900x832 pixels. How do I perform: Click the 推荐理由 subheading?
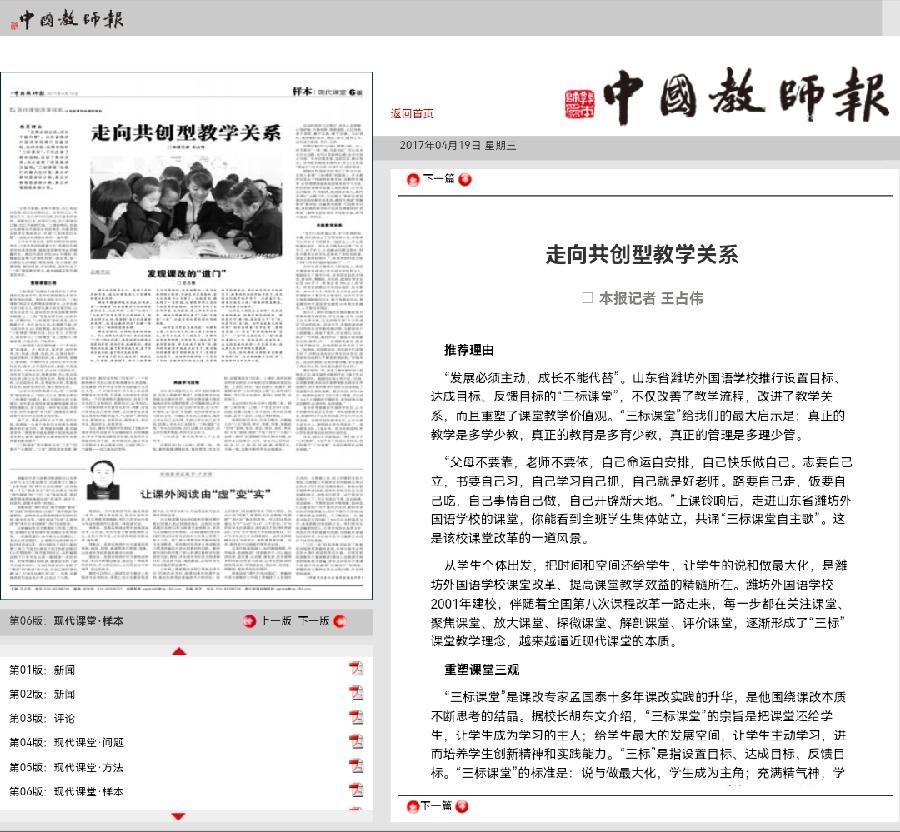[468, 350]
